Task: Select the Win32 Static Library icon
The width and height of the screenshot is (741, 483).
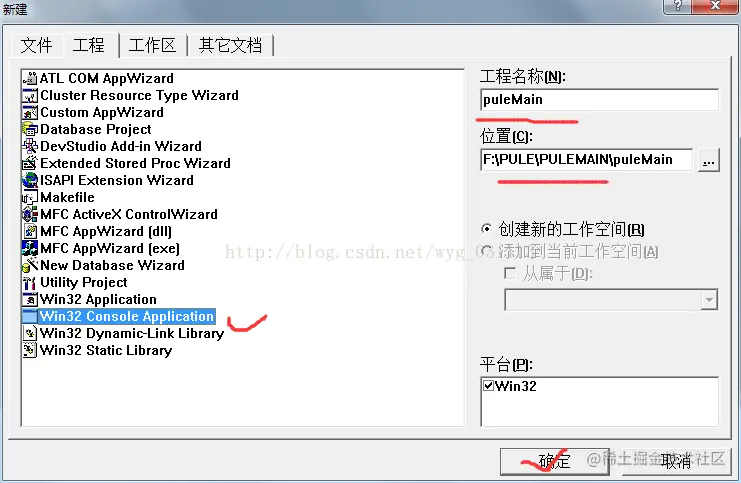Action: [x=30, y=350]
